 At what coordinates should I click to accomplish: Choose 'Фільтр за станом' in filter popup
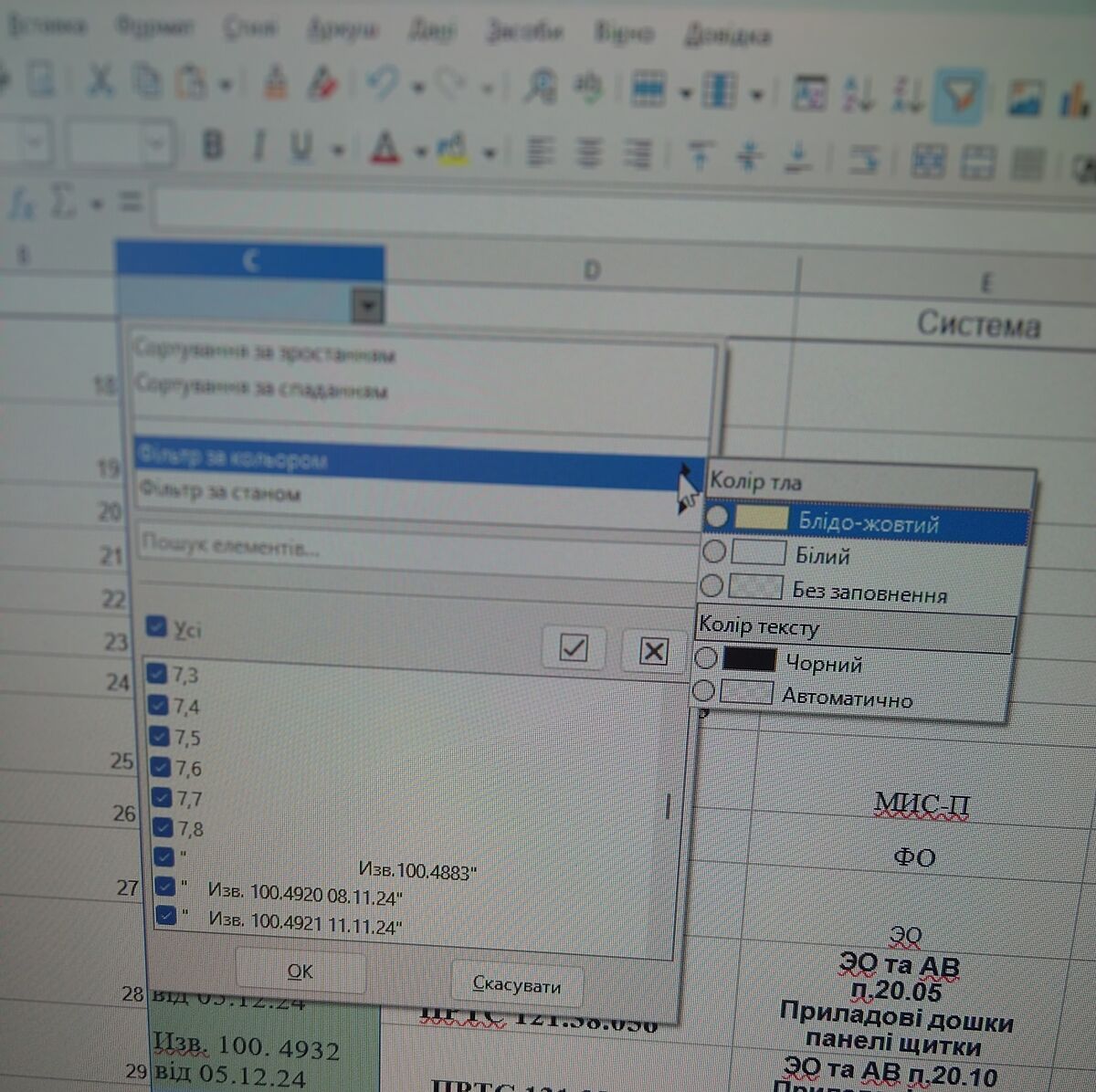(x=219, y=492)
